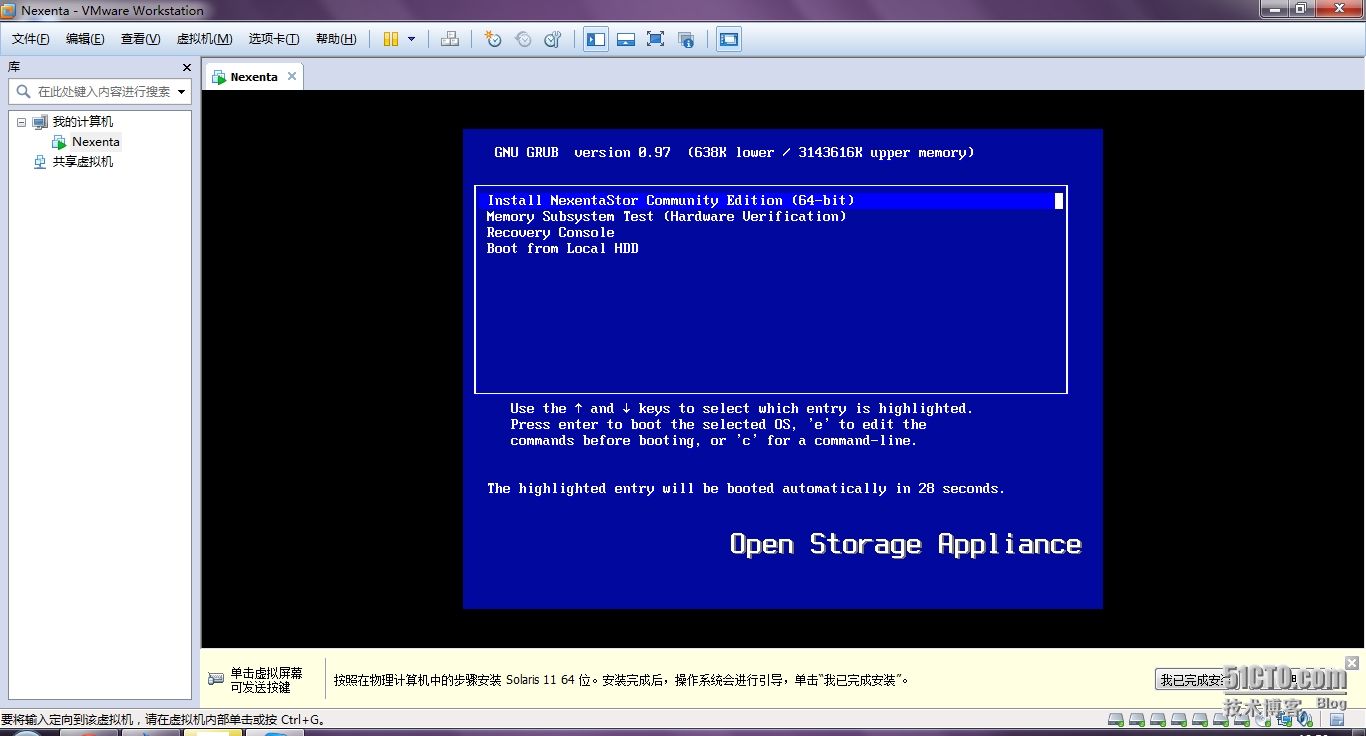This screenshot has height=736, width=1366.
Task: Collapse the 我的计算机 tree node
Action: point(21,122)
